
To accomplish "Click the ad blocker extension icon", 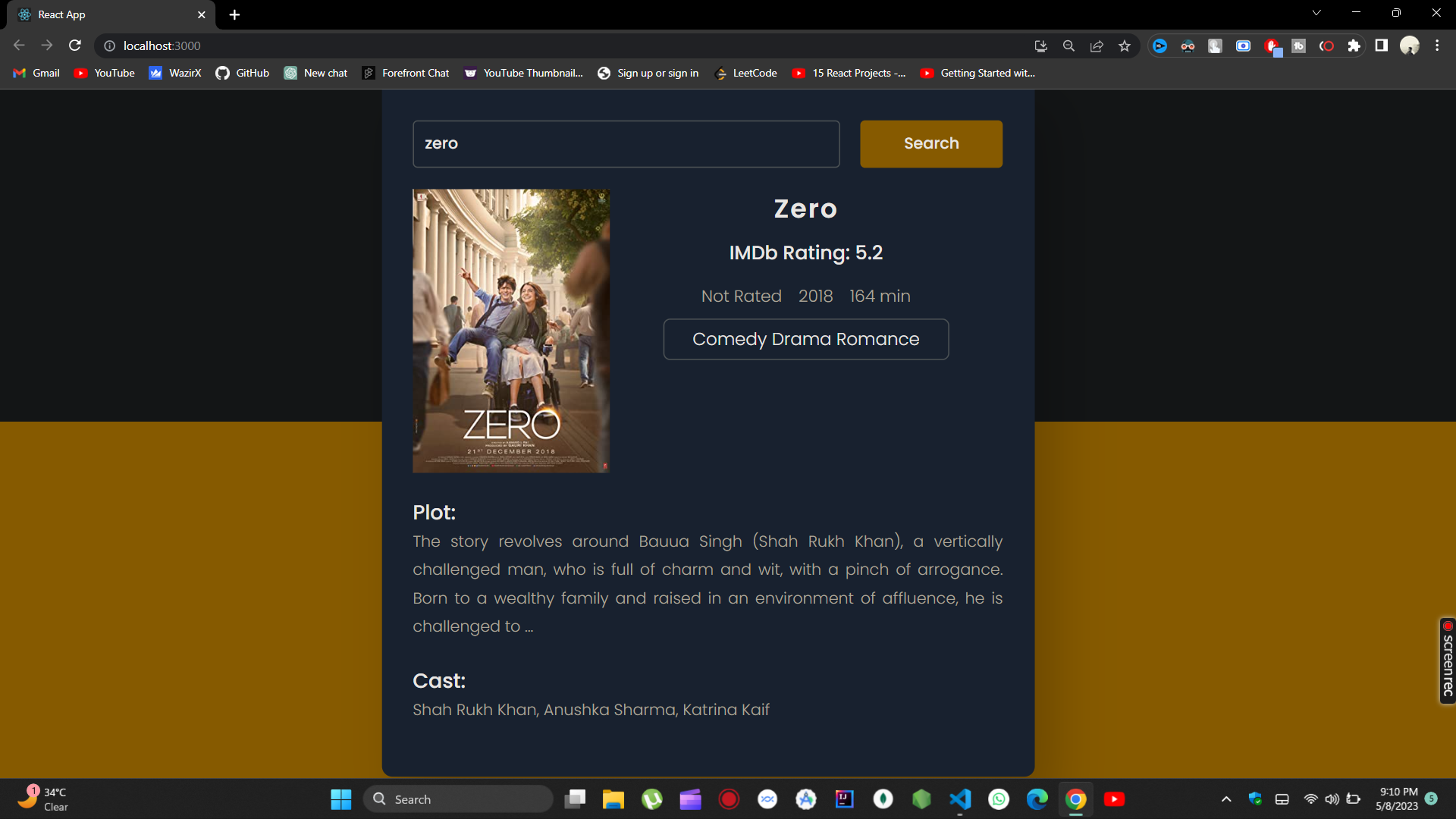I will pos(1272,45).
